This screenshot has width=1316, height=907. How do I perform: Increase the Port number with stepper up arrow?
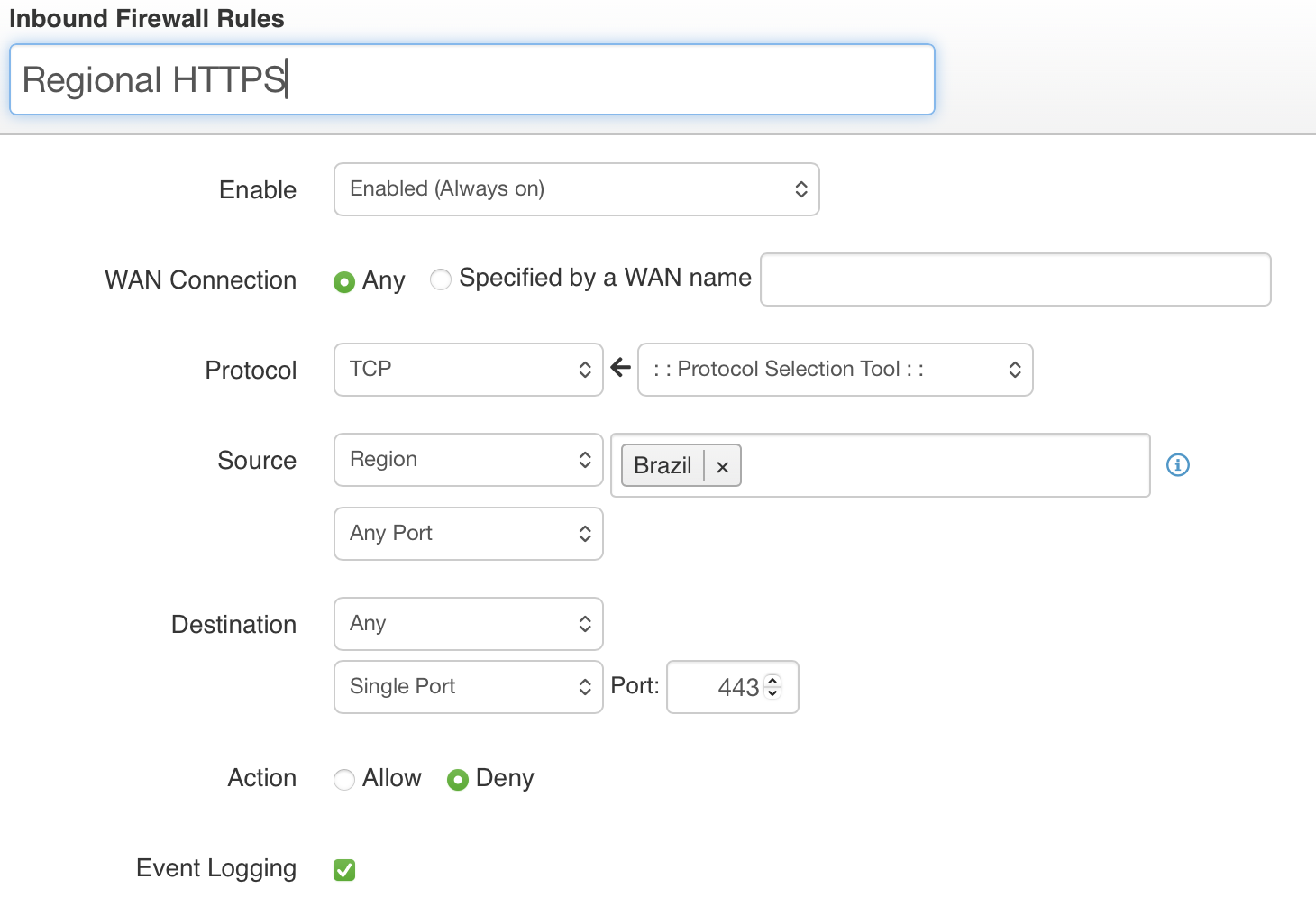[x=772, y=680]
